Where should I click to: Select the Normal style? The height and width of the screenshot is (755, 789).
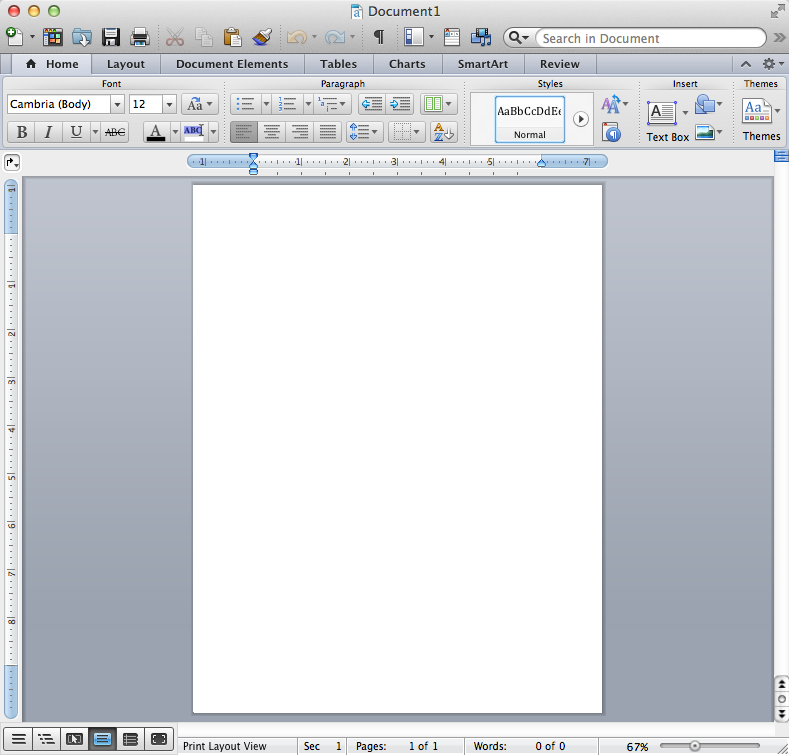pyautogui.click(x=529, y=119)
